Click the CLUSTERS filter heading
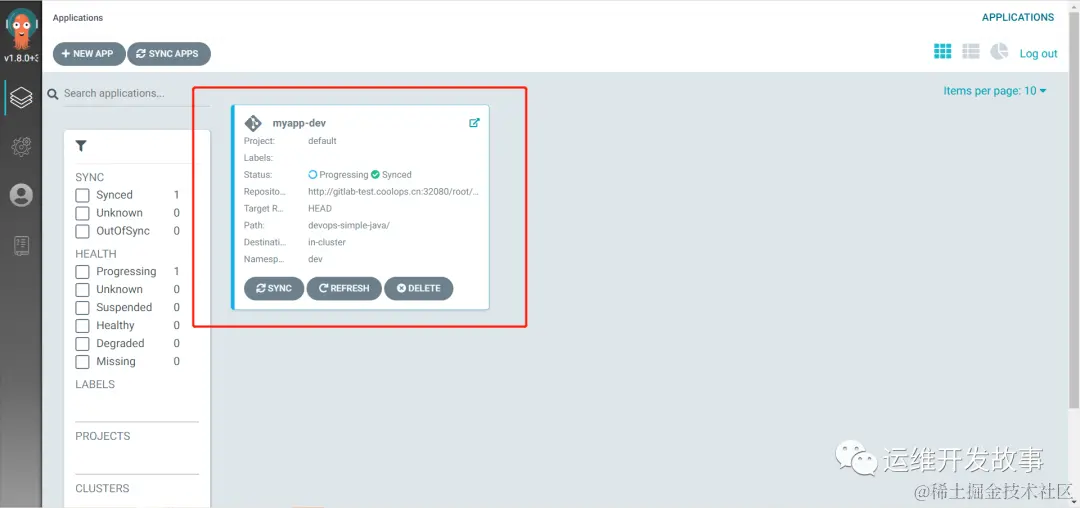1080x508 pixels. click(102, 489)
